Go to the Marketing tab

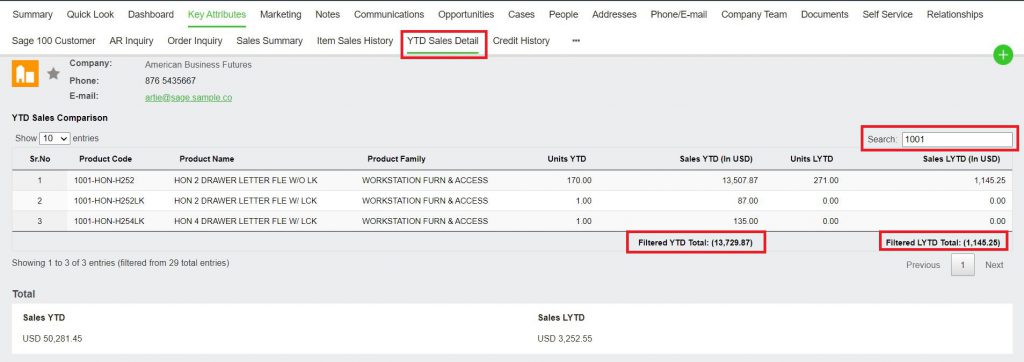(281, 14)
